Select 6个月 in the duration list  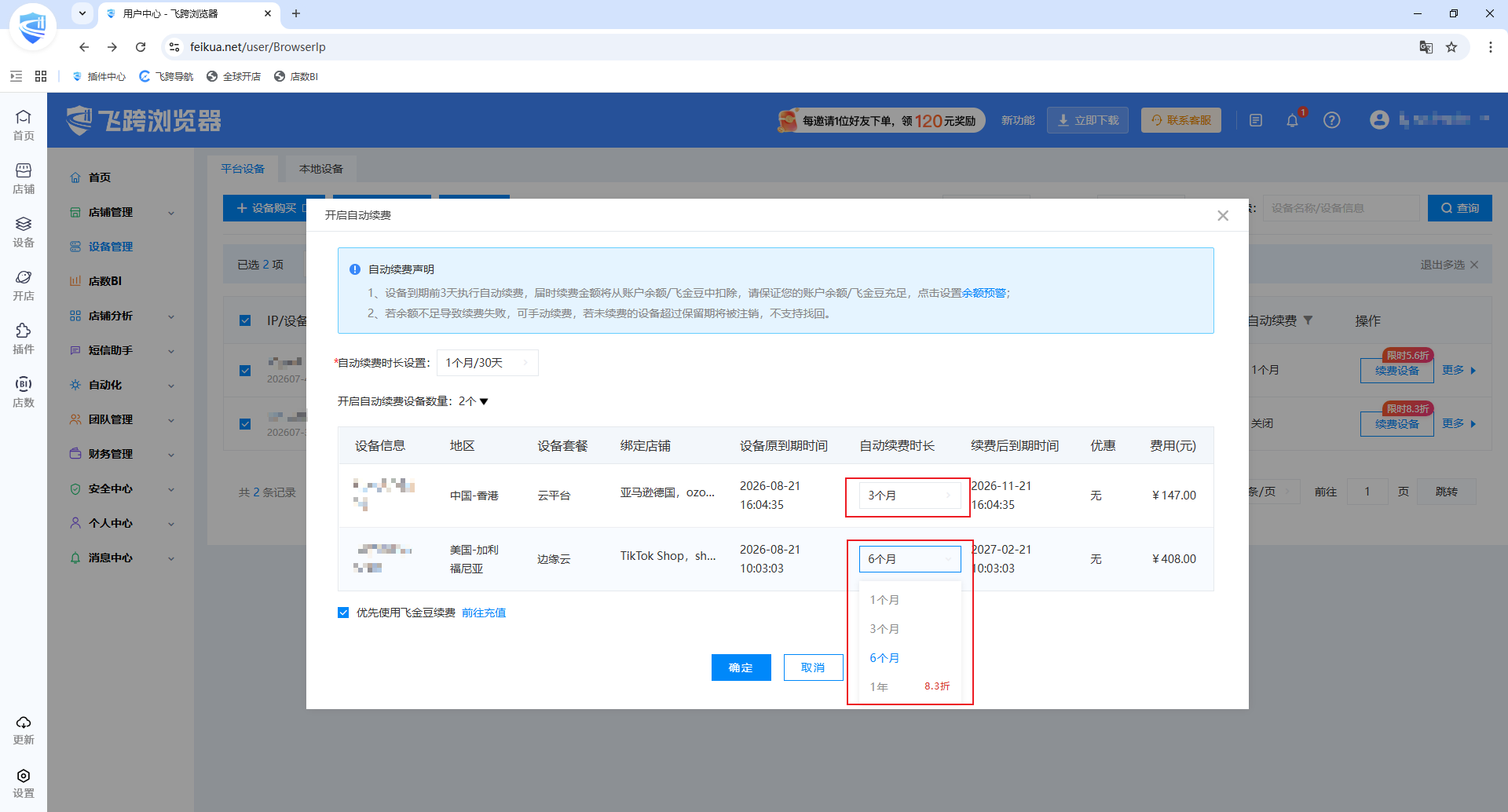tap(910, 658)
